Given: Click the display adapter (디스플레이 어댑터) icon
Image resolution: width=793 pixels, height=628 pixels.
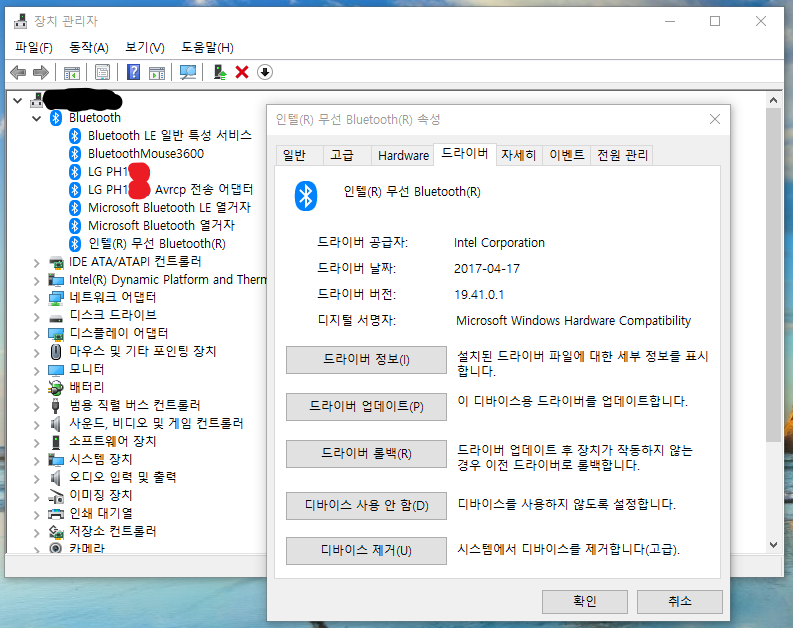Looking at the screenshot, I should pos(56,334).
